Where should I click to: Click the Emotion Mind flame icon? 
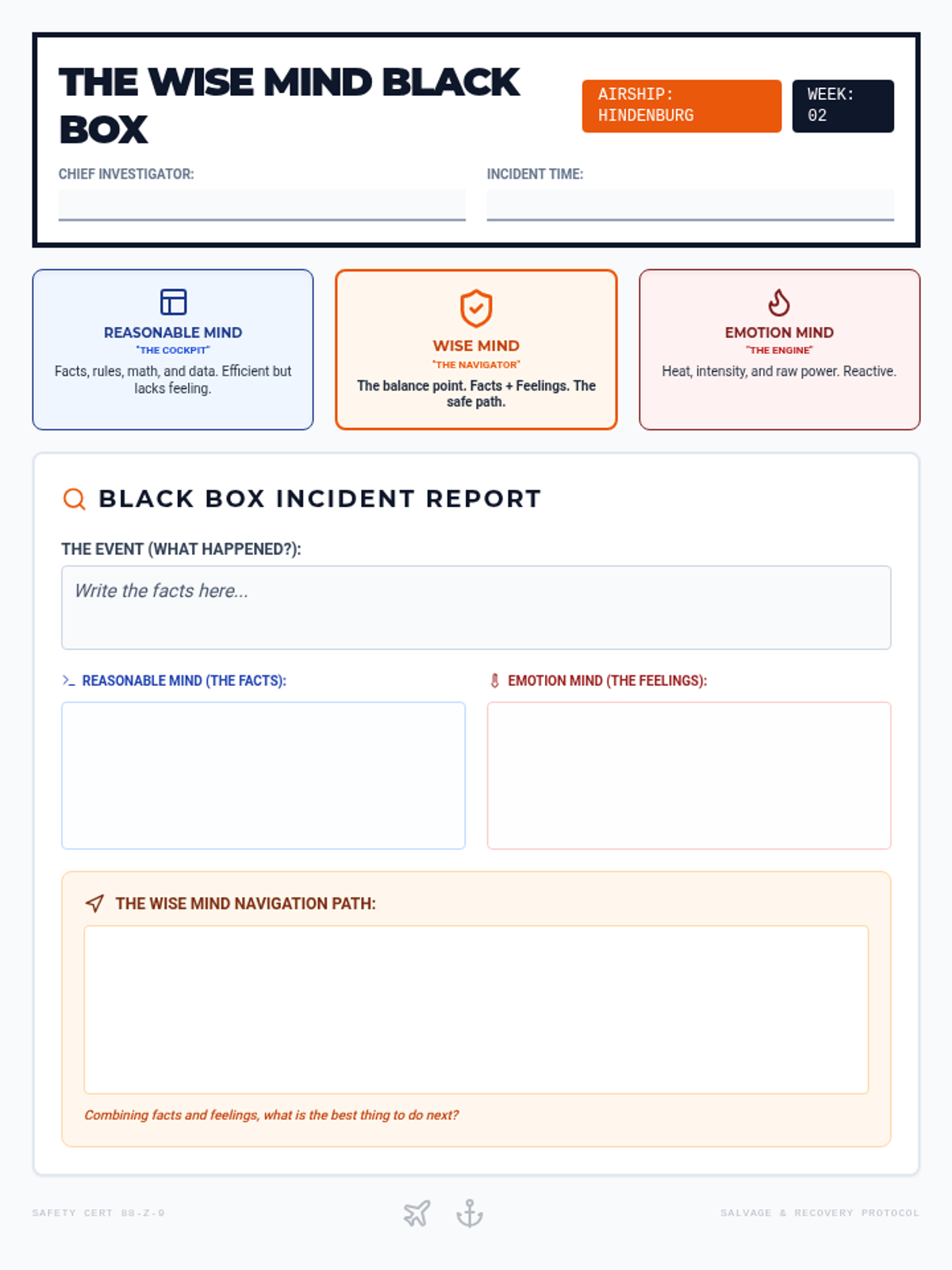click(x=779, y=302)
